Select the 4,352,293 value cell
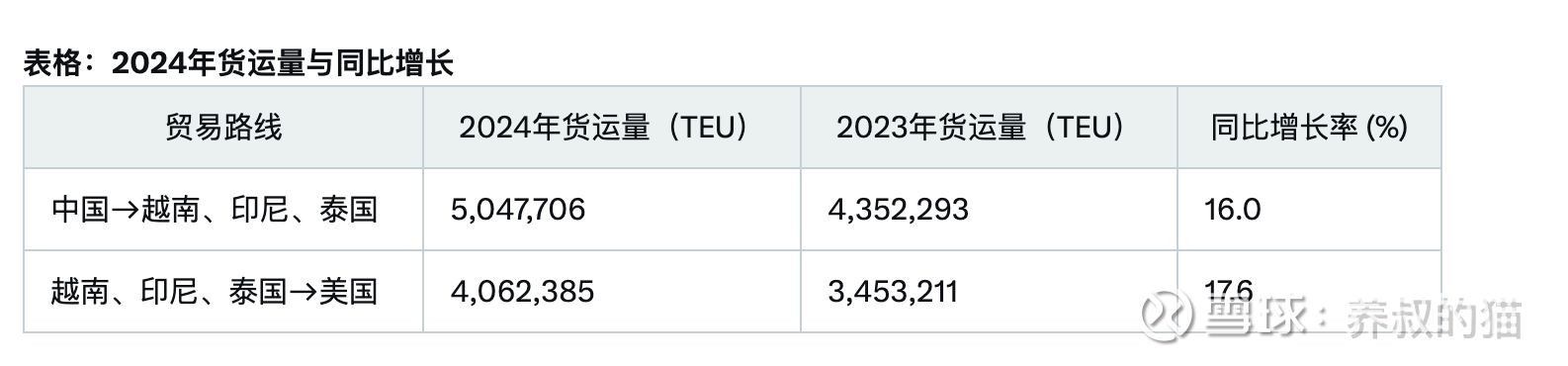Image resolution: width=1568 pixels, height=366 pixels. [989, 209]
